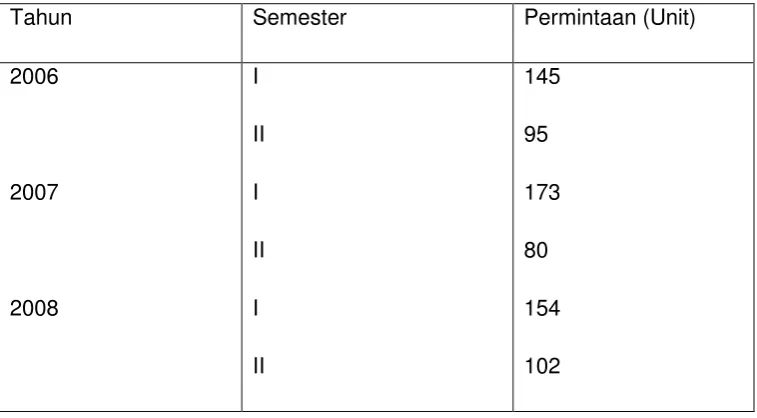Viewport: 757px width, 418px height.
Task: Click semester I for 2007
Action: [256, 192]
